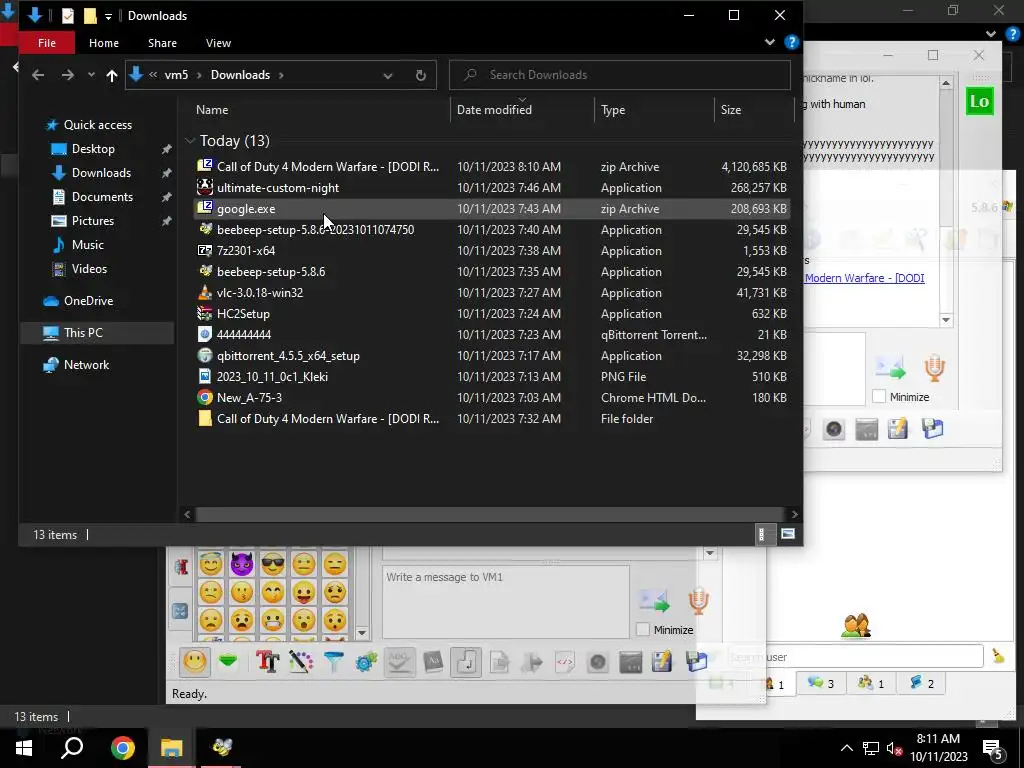Switch to the blue tab showing 2
Image resolution: width=1024 pixels, height=768 pixels.
pyautogui.click(x=921, y=683)
